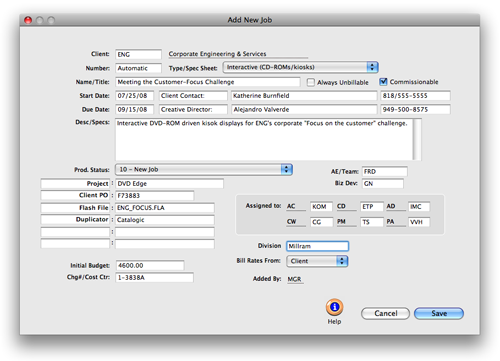Click the Client PO value field
500x361 pixels.
pos(154,196)
